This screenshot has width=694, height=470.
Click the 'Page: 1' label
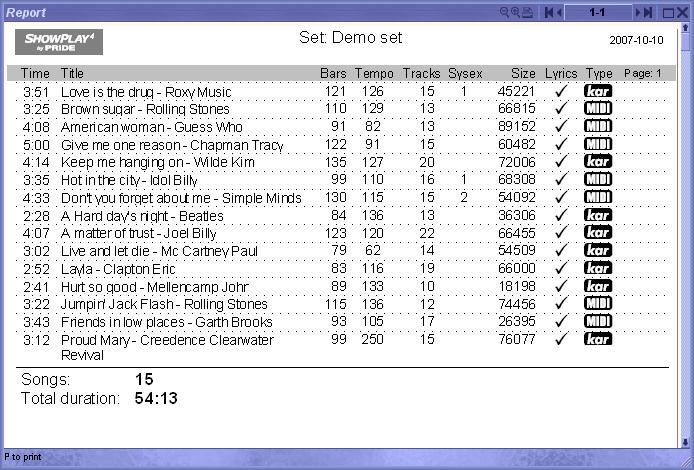coord(643,73)
